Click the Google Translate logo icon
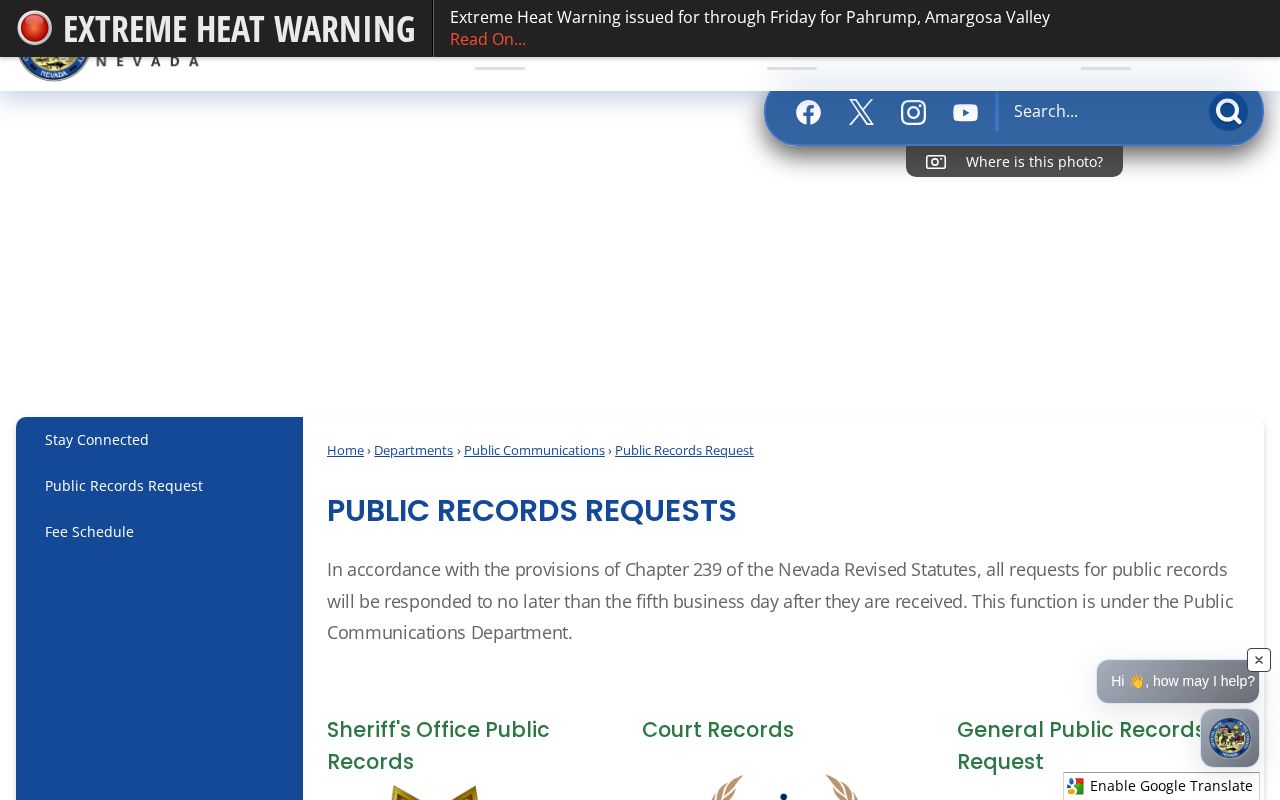Image resolution: width=1280 pixels, height=800 pixels. point(1075,786)
